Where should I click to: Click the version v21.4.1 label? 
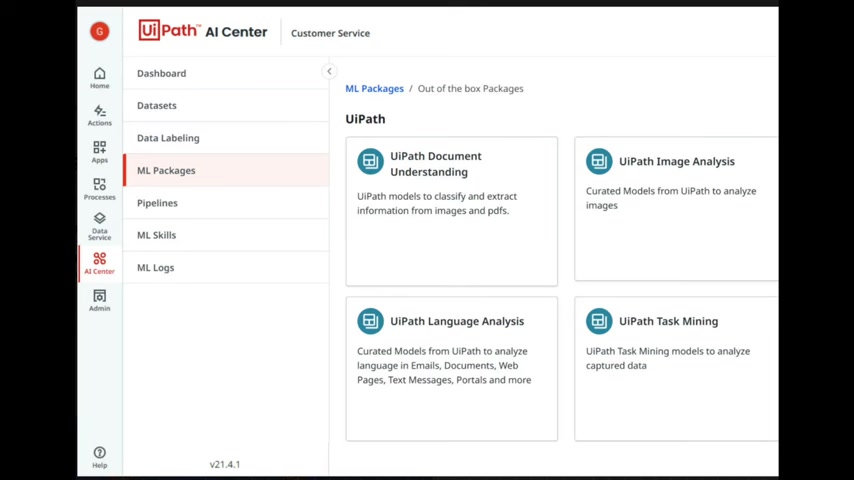pos(225,464)
